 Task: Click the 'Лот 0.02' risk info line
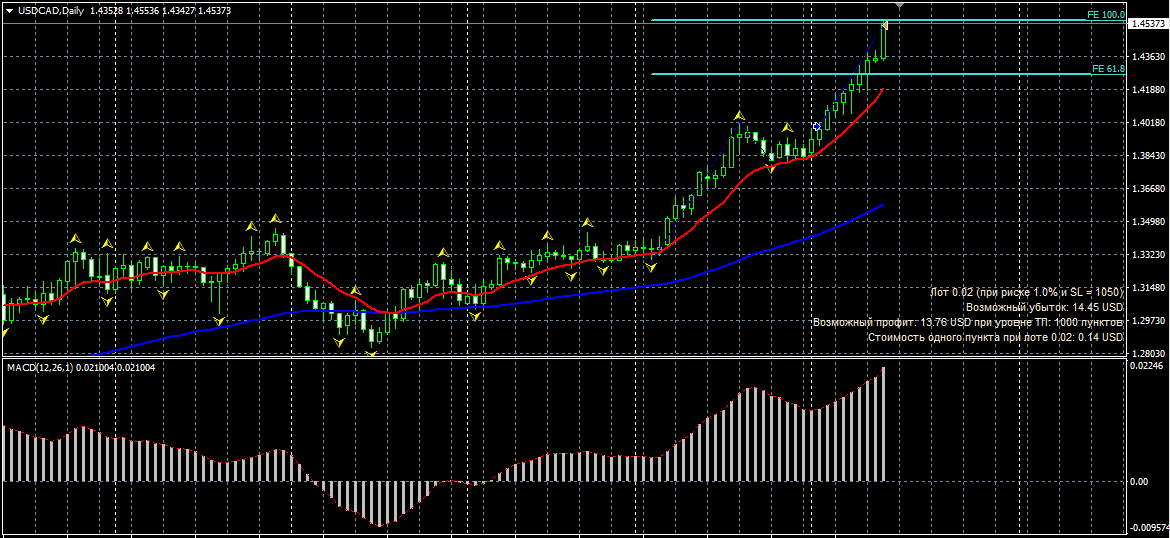(x=1027, y=293)
